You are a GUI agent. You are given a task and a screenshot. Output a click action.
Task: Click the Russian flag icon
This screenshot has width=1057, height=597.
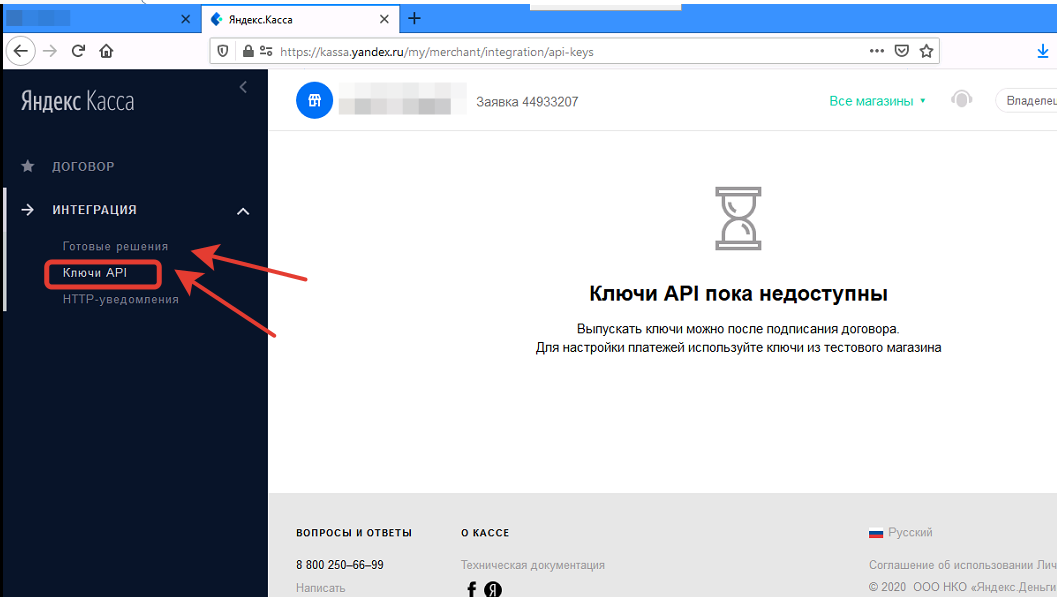coord(876,533)
